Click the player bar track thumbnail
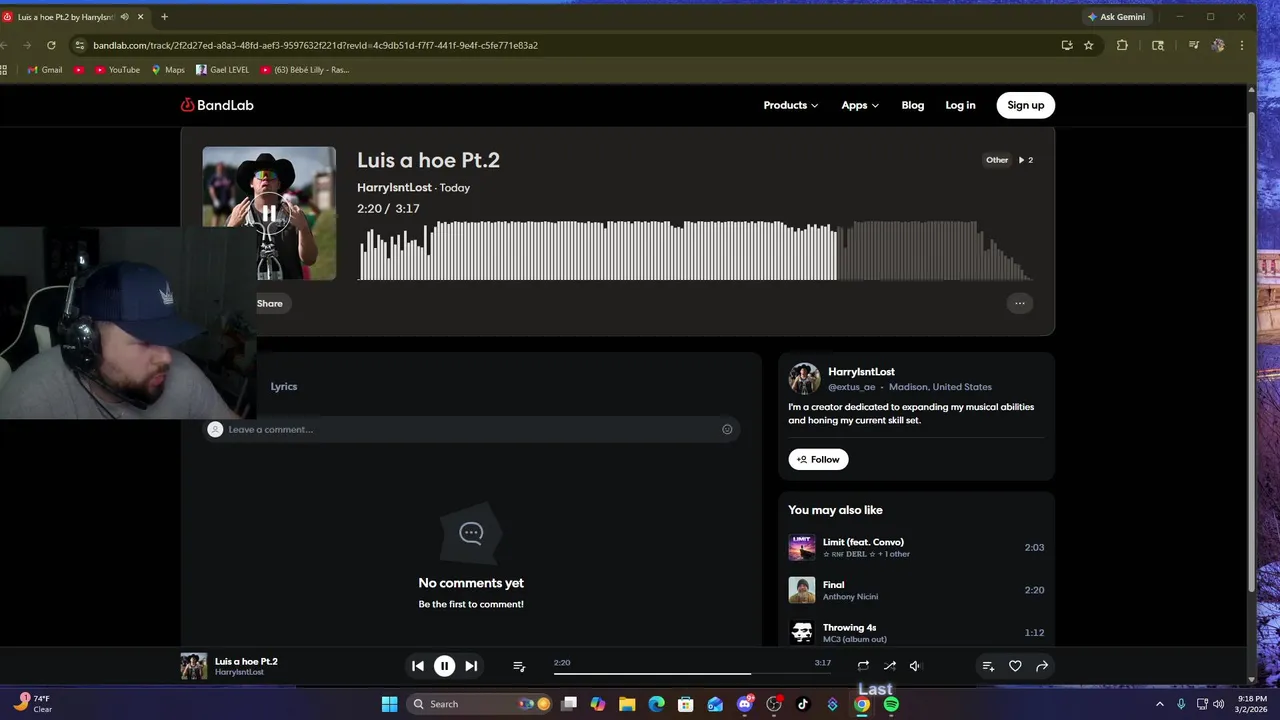This screenshot has width=1280, height=720. pyautogui.click(x=193, y=666)
